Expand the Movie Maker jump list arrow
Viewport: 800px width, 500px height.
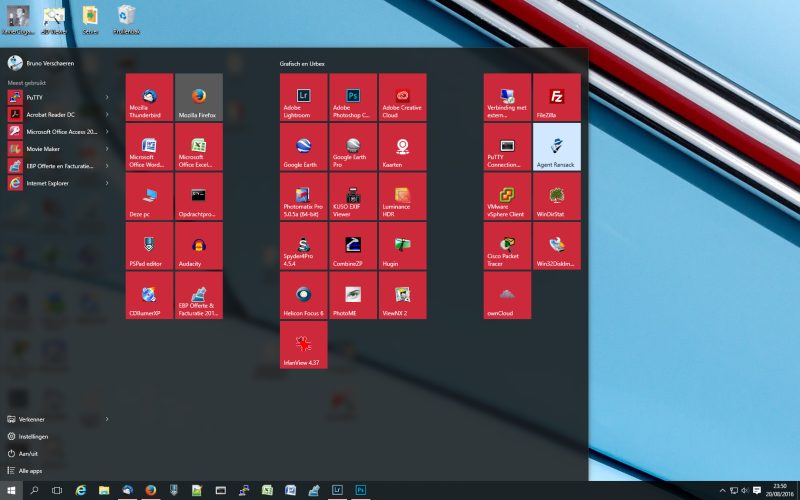point(107,148)
